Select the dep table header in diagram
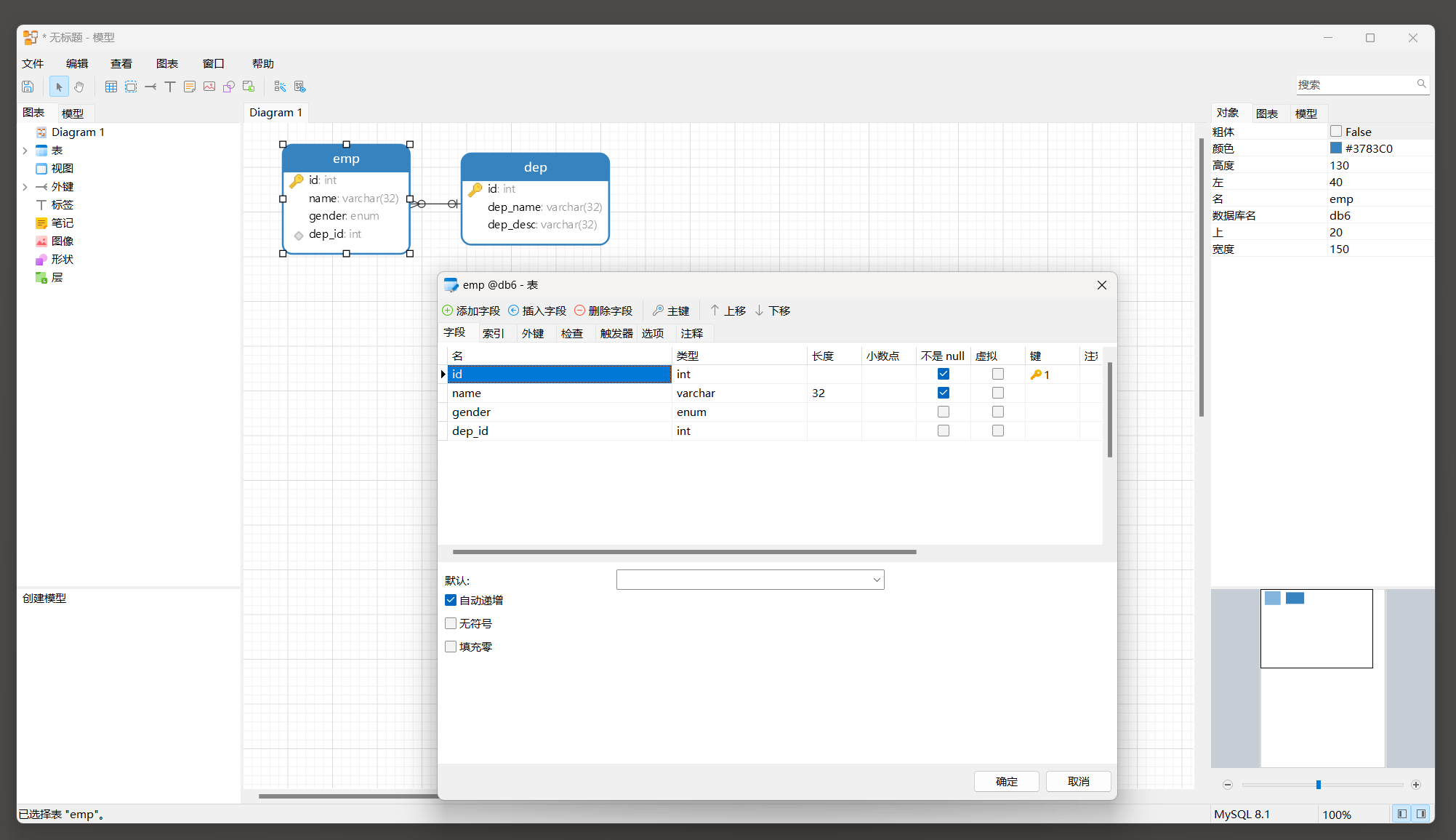Viewport: 1456px width, 840px height. [535, 167]
